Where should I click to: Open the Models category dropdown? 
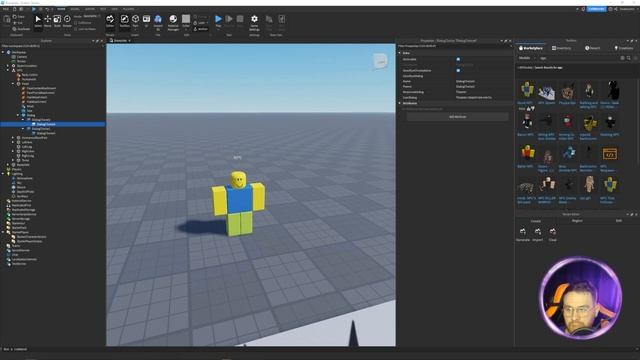527,58
